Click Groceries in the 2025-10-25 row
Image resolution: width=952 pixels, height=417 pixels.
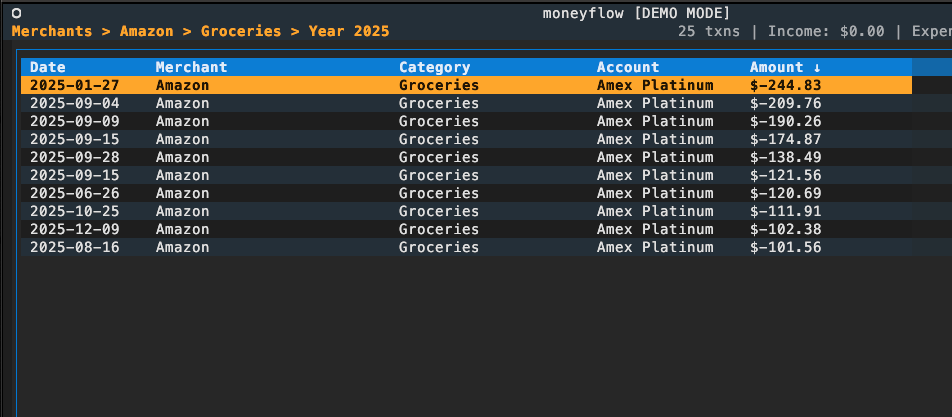(439, 211)
